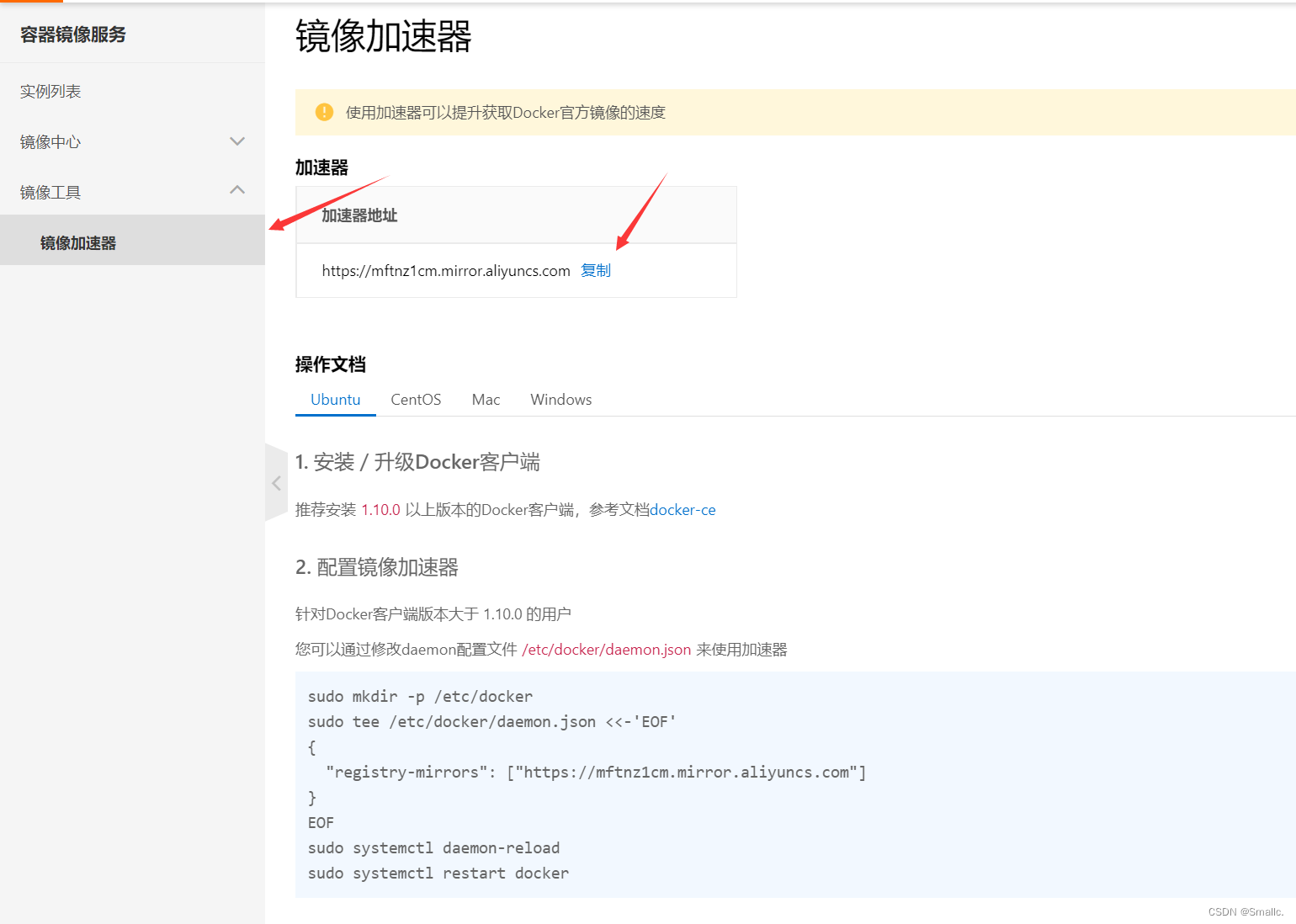This screenshot has width=1296, height=924.
Task: Click the 容器镜像服务 title
Action: [72, 35]
